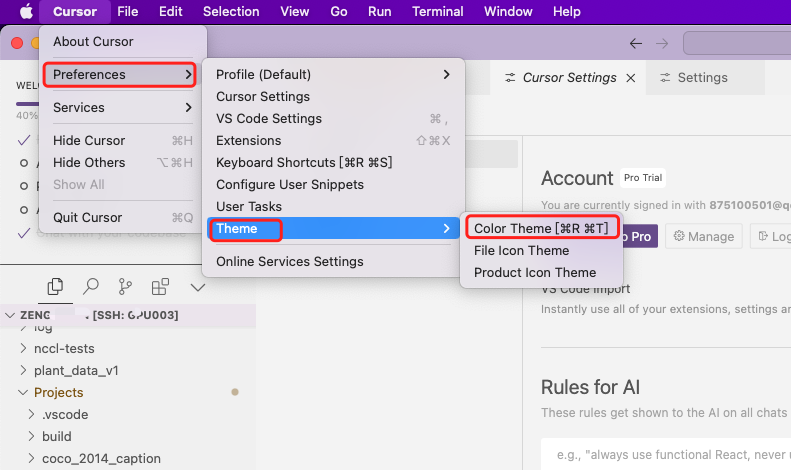Click the Manage button
The height and width of the screenshot is (470, 791).
[704, 236]
